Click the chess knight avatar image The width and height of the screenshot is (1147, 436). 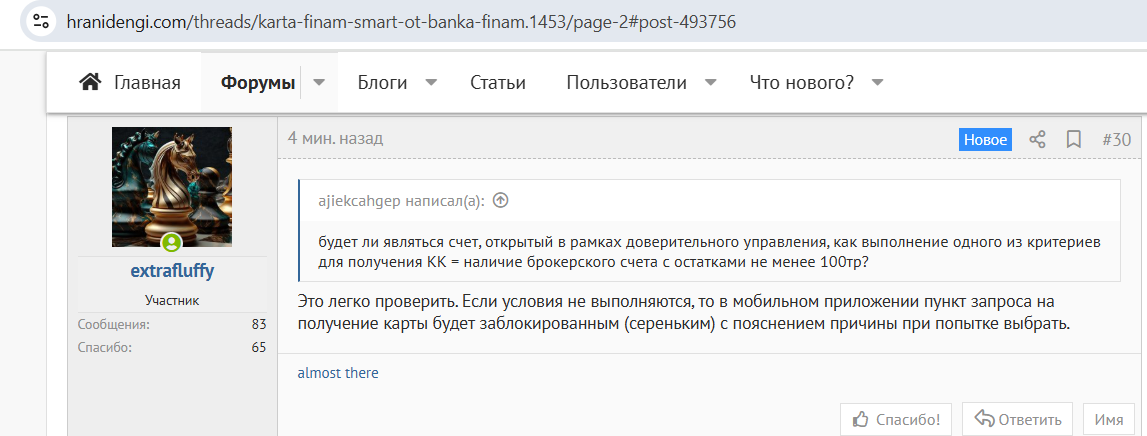click(172, 187)
